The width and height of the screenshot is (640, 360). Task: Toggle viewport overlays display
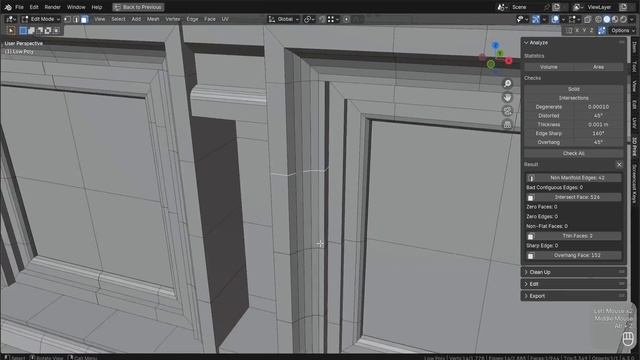point(555,19)
